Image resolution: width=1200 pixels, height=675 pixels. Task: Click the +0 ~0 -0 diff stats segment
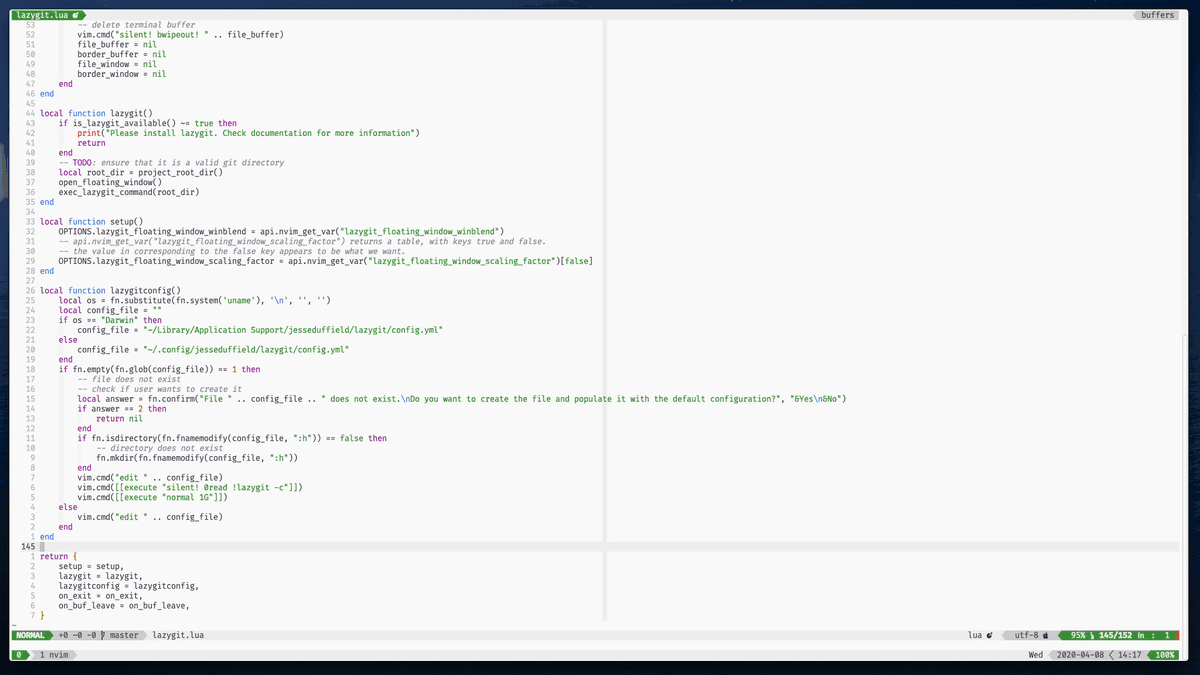(78, 634)
